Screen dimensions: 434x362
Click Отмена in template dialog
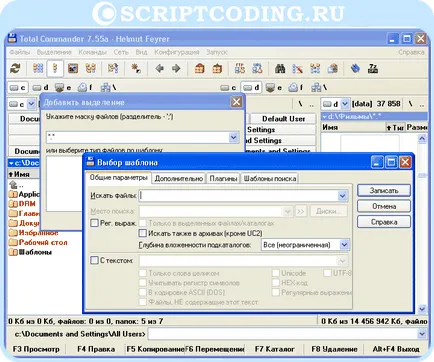click(384, 206)
